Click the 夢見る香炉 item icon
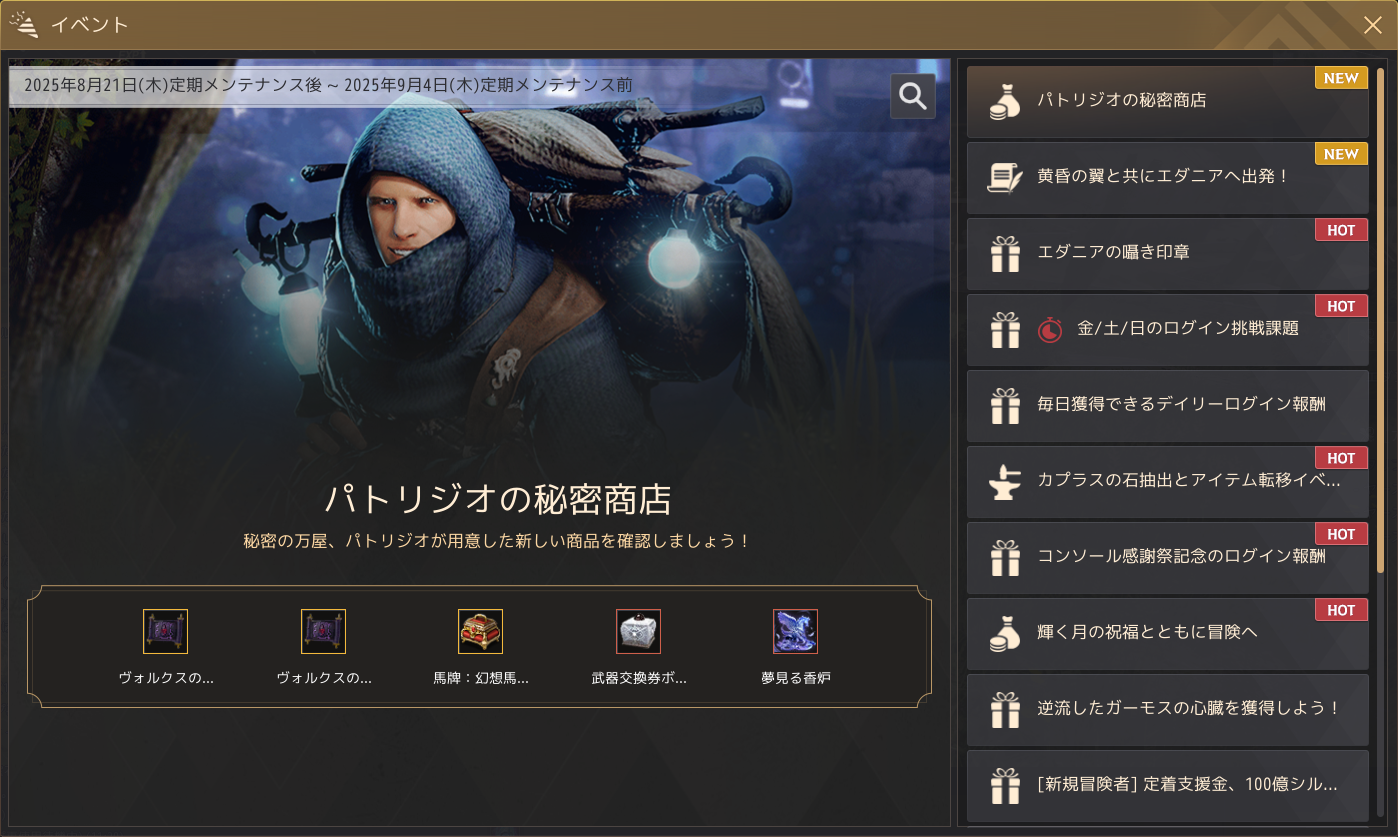 click(x=795, y=632)
